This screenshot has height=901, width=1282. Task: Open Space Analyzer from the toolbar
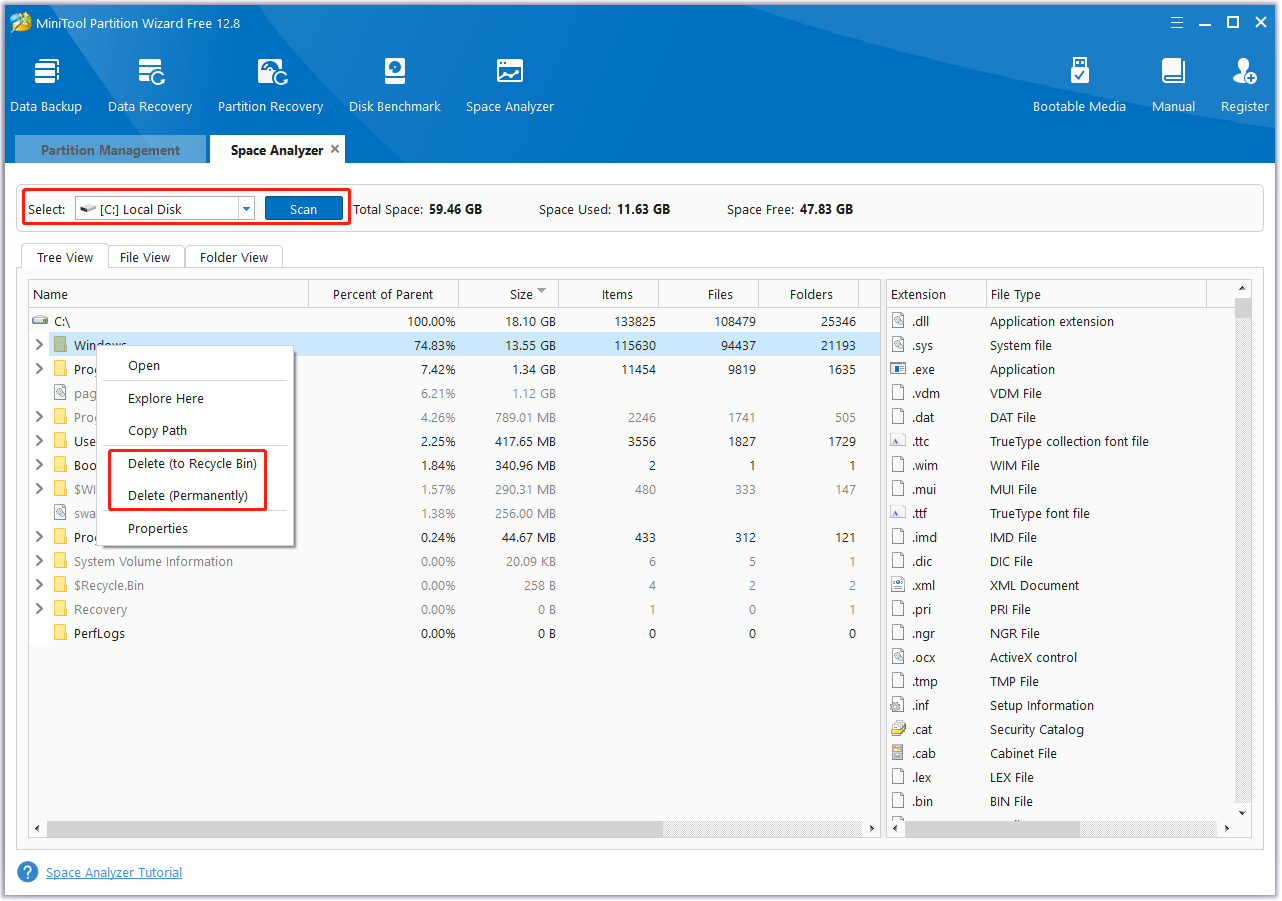tap(510, 85)
